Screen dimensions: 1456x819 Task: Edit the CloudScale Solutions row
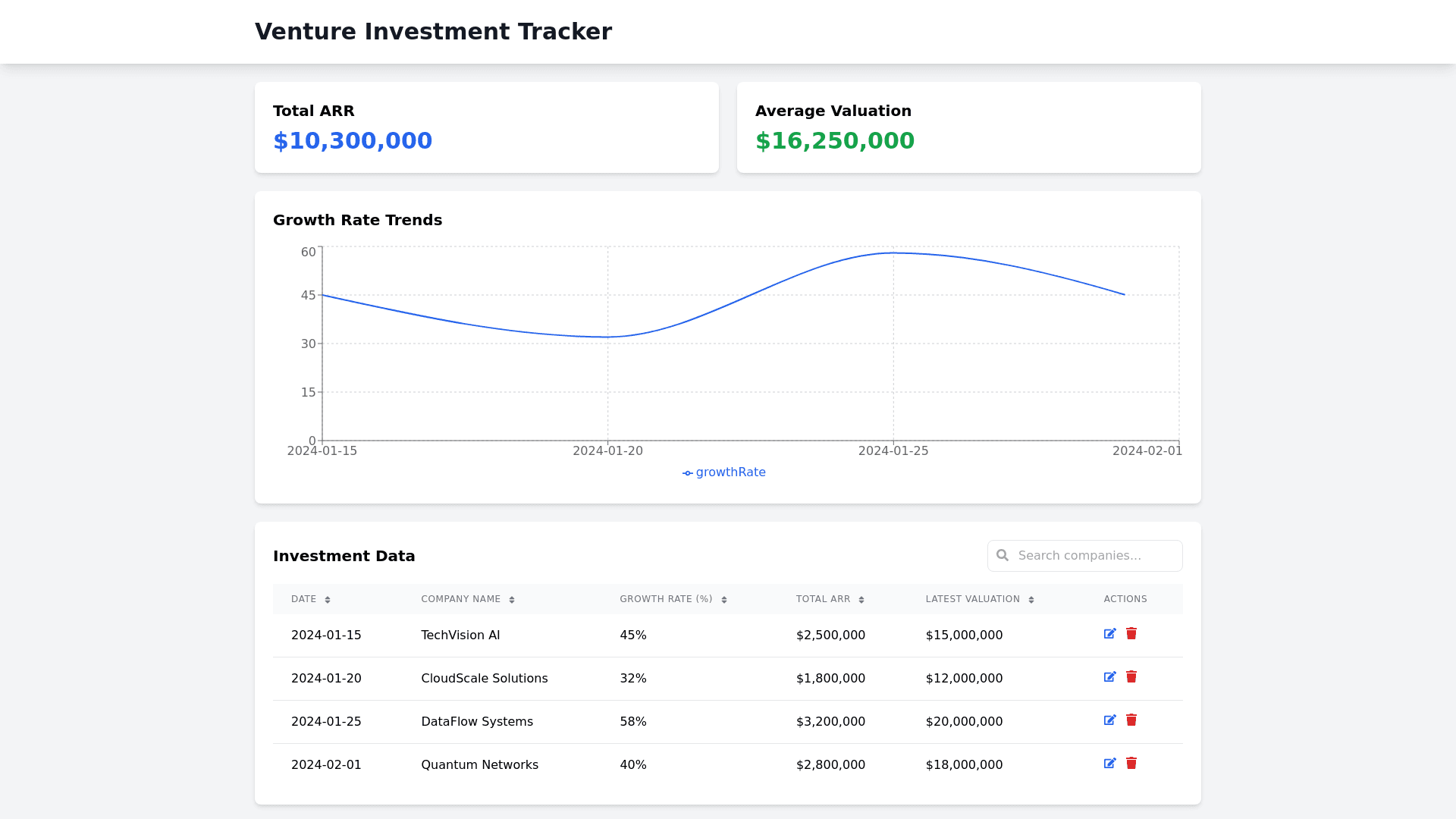[1109, 677]
